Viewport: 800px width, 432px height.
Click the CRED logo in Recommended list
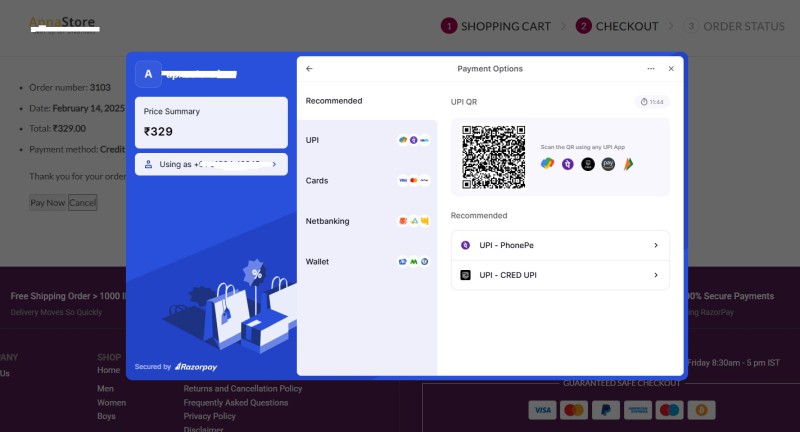click(x=465, y=275)
